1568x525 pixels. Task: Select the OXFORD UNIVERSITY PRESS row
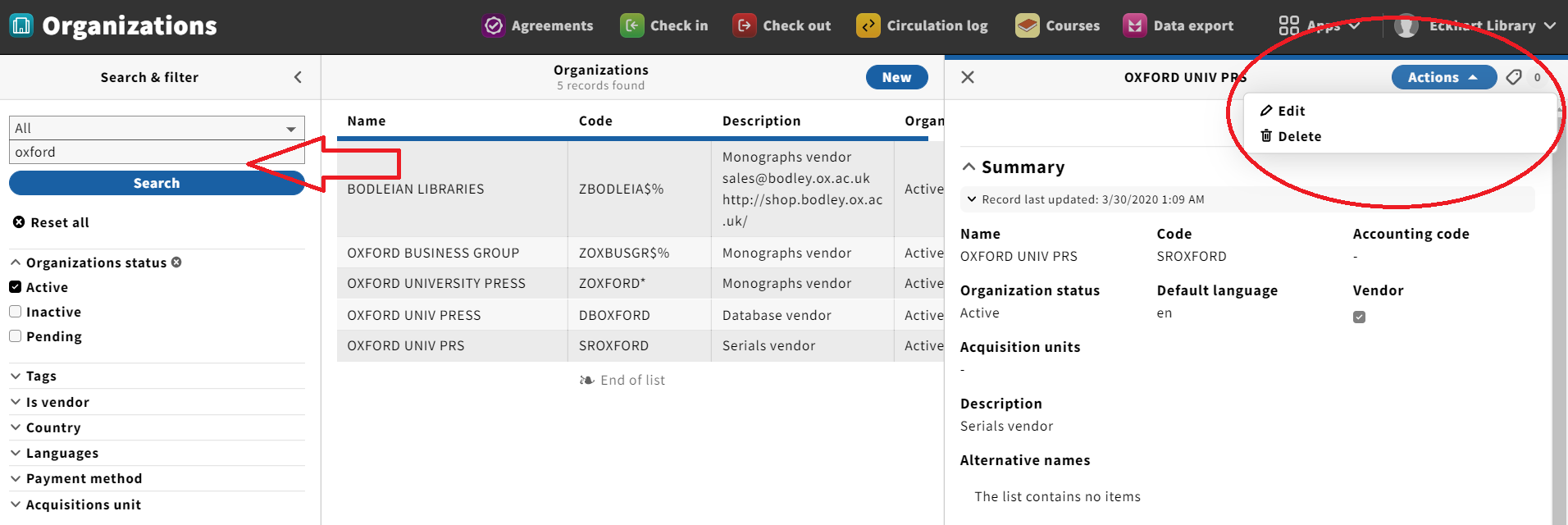coord(640,283)
